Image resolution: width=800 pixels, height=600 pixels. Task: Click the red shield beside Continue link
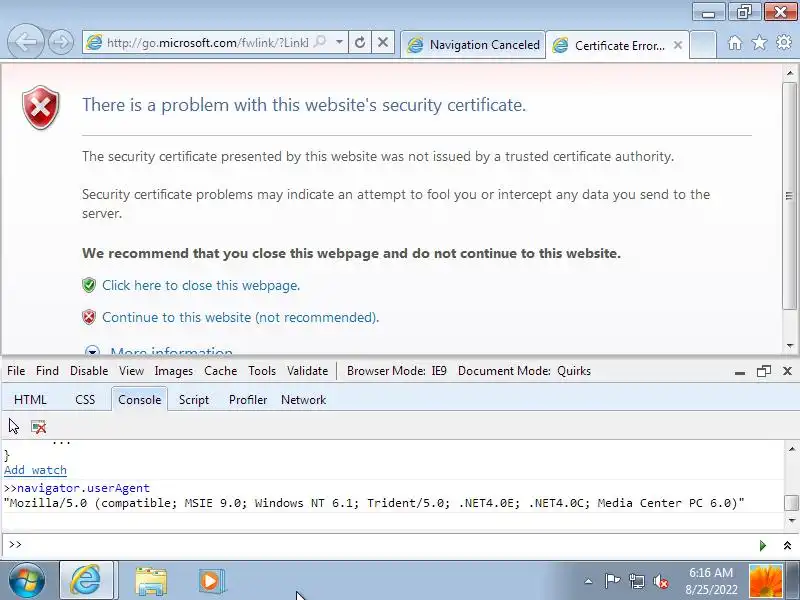point(89,317)
